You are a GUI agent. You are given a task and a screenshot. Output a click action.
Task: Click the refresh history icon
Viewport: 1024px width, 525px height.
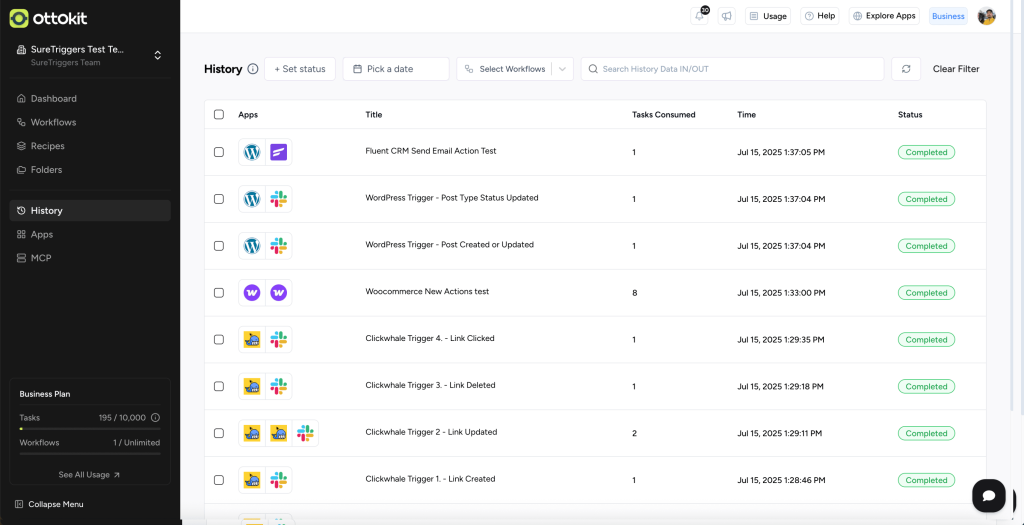tap(906, 69)
